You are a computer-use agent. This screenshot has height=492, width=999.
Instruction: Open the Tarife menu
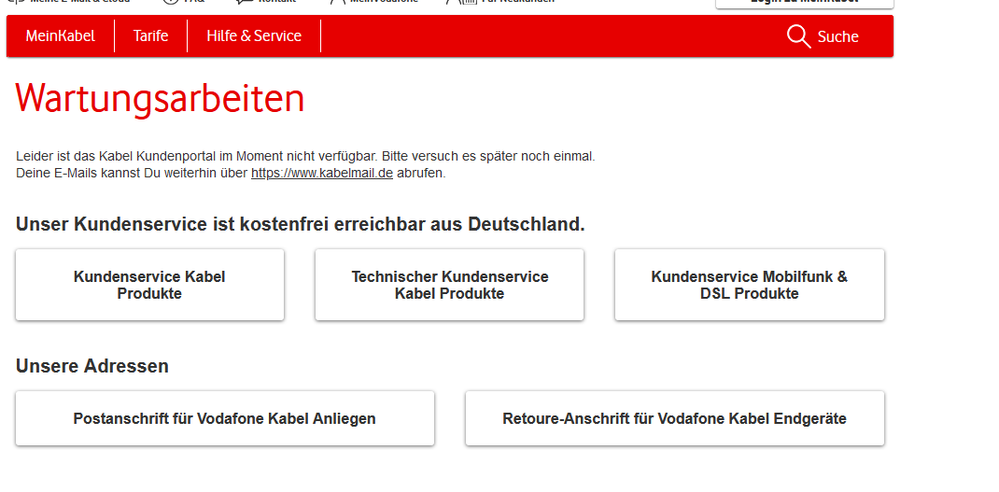coord(151,36)
